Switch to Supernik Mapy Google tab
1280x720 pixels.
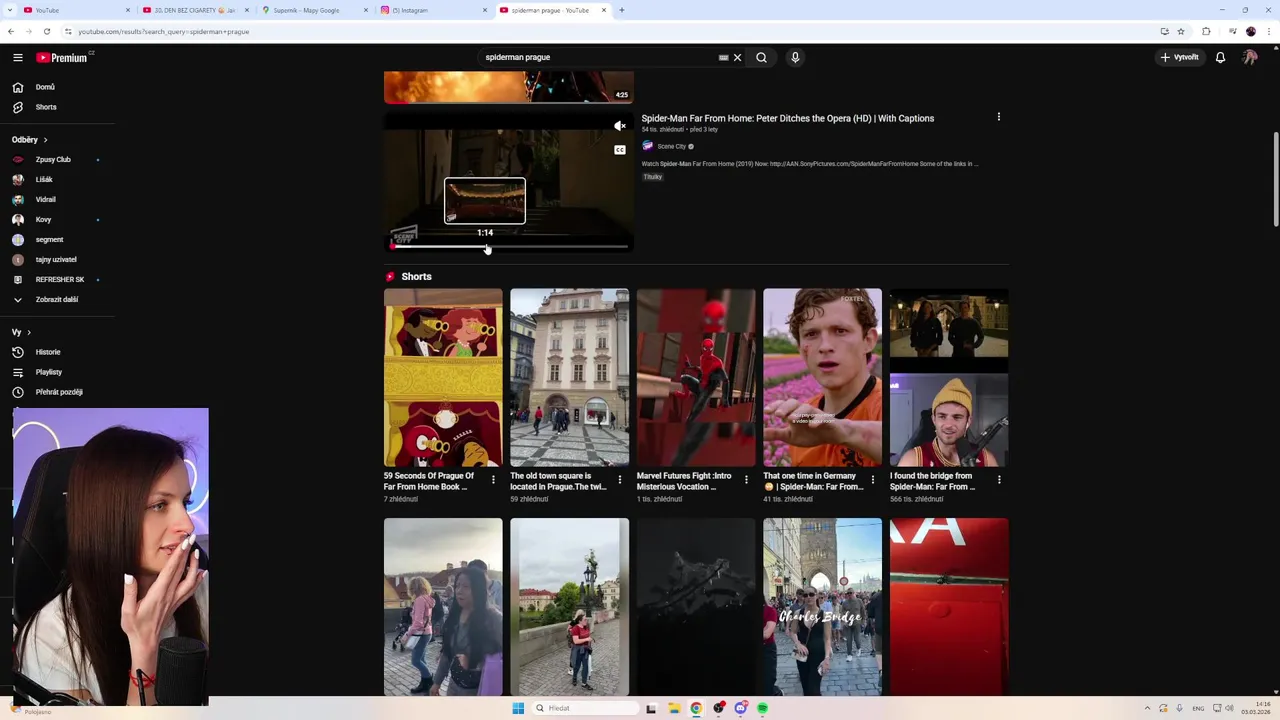click(x=314, y=10)
